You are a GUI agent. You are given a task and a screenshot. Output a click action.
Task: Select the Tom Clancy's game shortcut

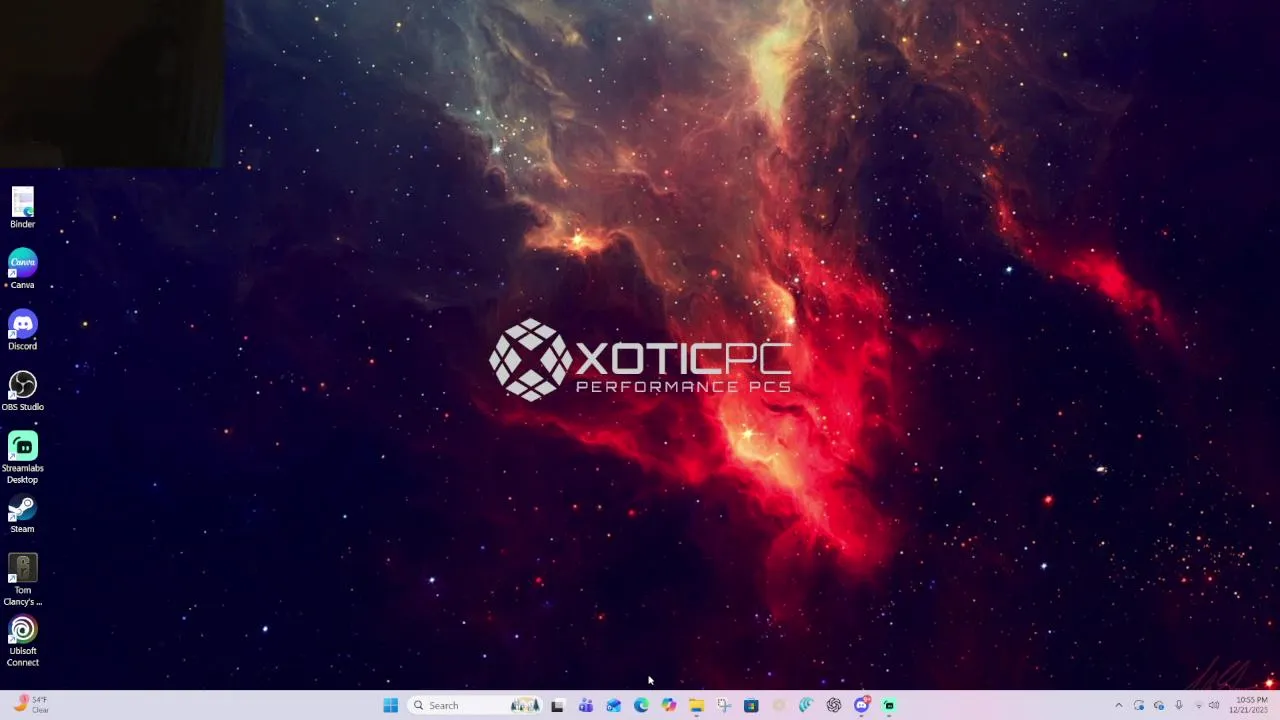pyautogui.click(x=22, y=580)
